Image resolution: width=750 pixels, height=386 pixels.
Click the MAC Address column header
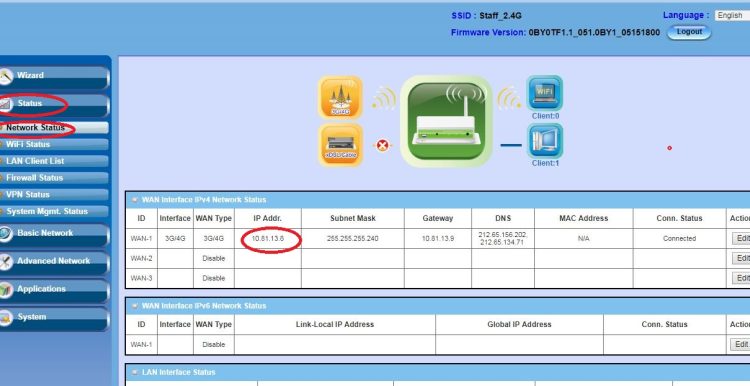(584, 218)
